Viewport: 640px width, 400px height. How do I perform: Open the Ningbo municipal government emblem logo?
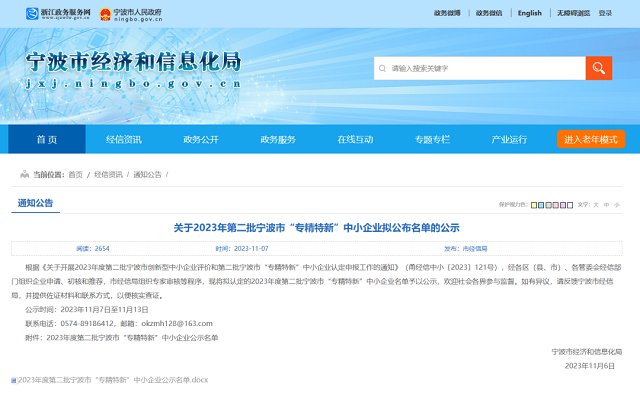pos(131,15)
